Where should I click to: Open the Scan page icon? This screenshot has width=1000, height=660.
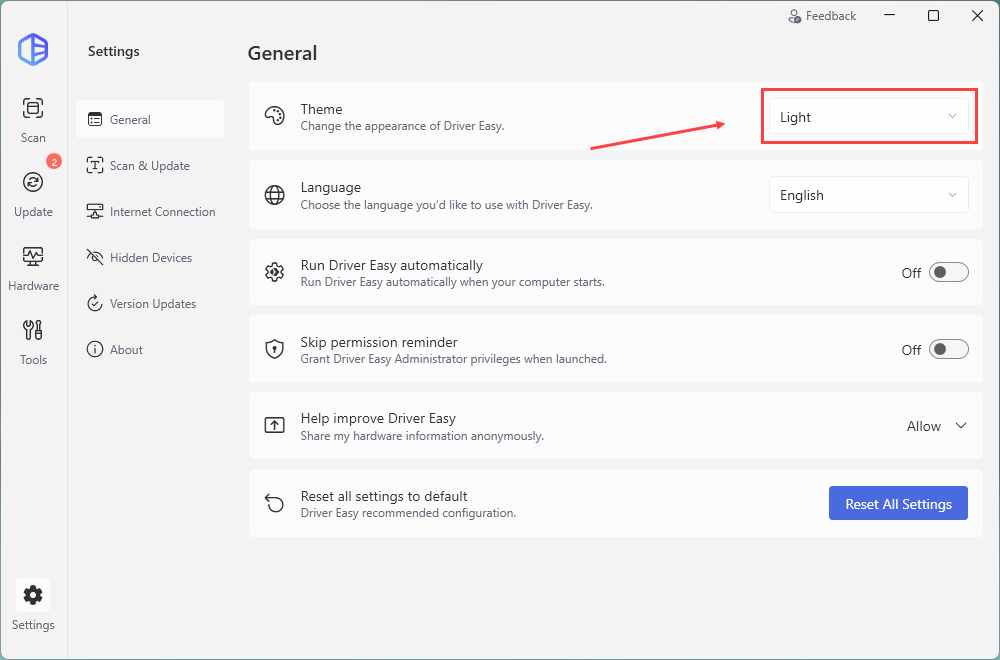click(x=33, y=108)
